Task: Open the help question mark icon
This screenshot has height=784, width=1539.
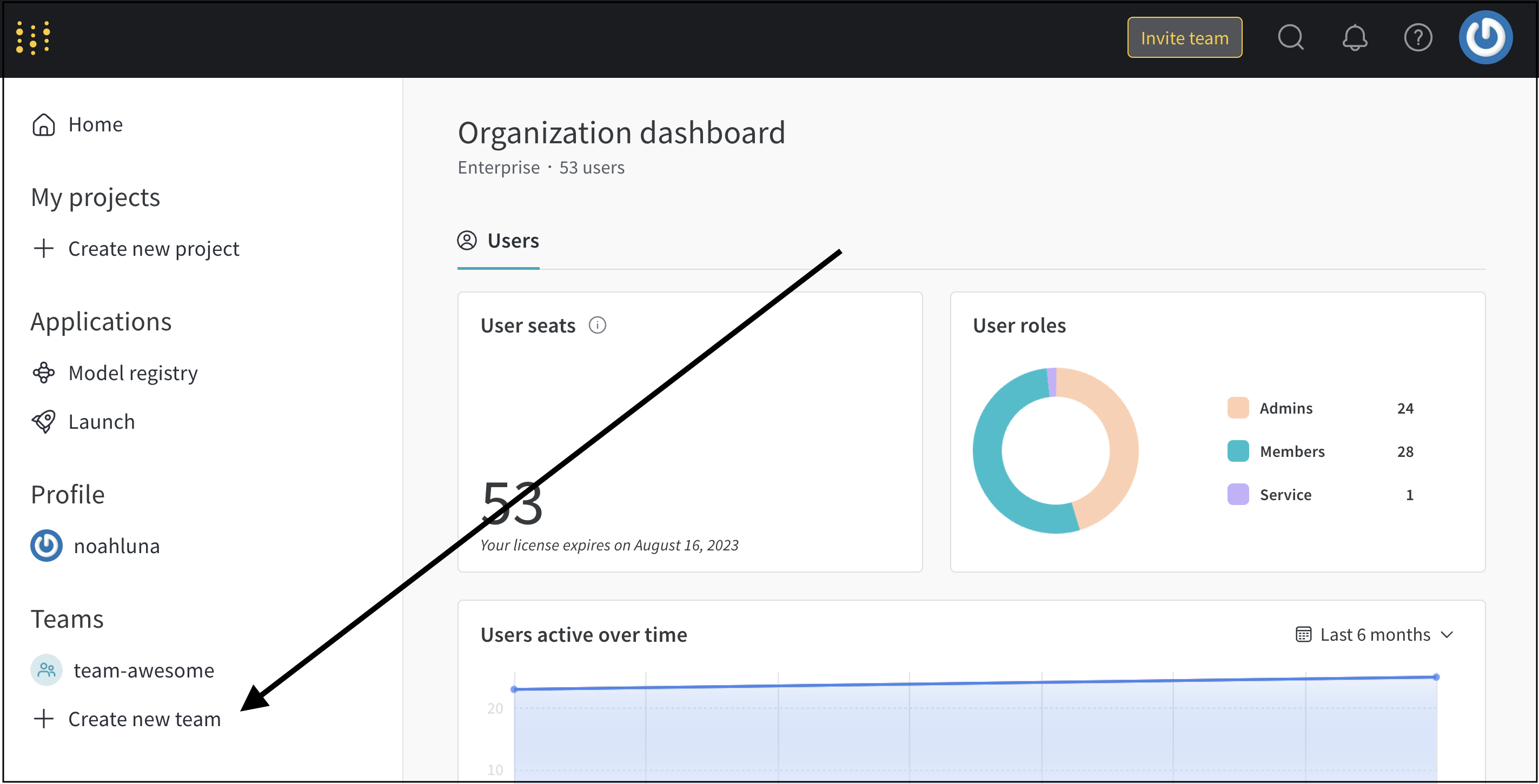Action: pos(1417,38)
